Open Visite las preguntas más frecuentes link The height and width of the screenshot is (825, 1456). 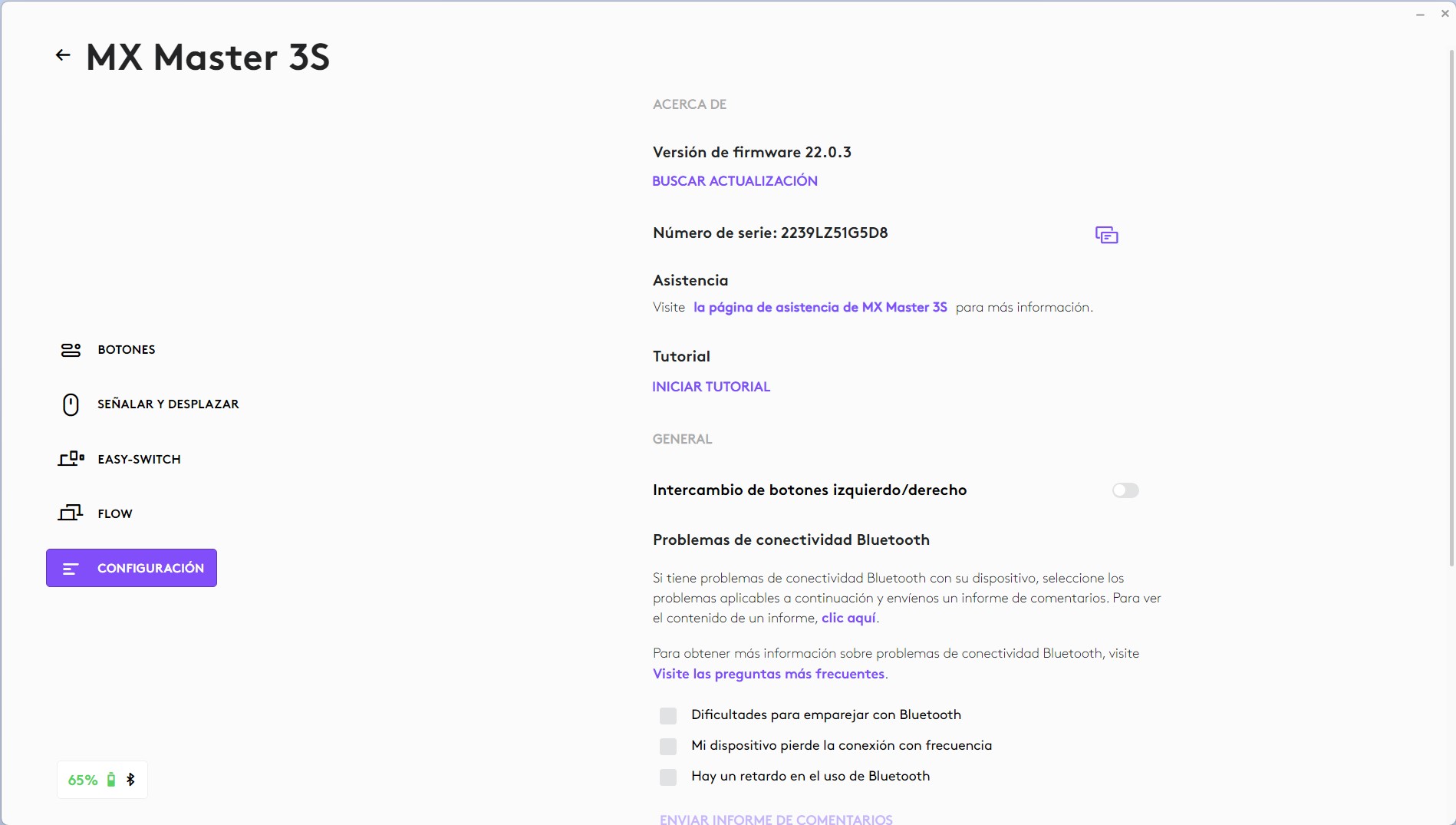769,674
